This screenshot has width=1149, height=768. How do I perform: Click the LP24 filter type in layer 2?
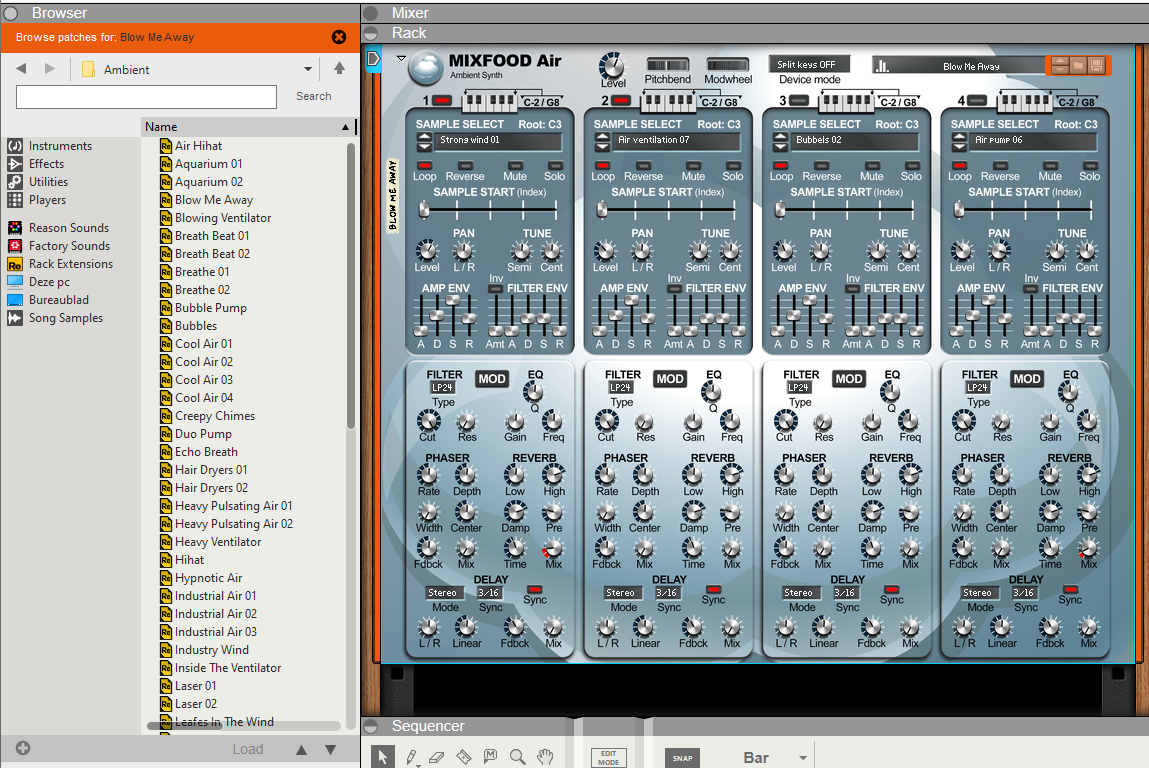point(620,388)
